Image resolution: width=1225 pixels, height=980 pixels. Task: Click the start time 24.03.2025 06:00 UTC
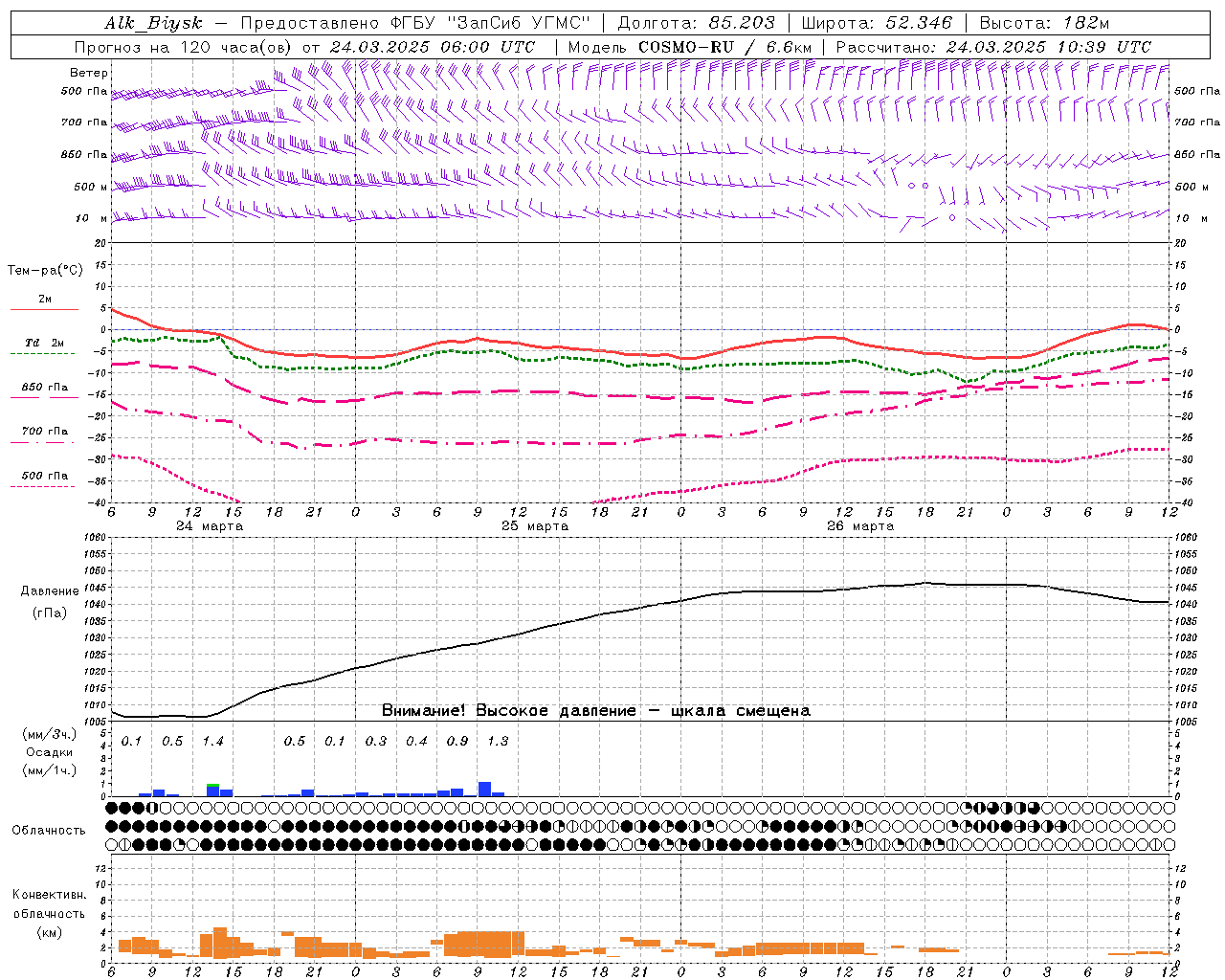coord(433,47)
